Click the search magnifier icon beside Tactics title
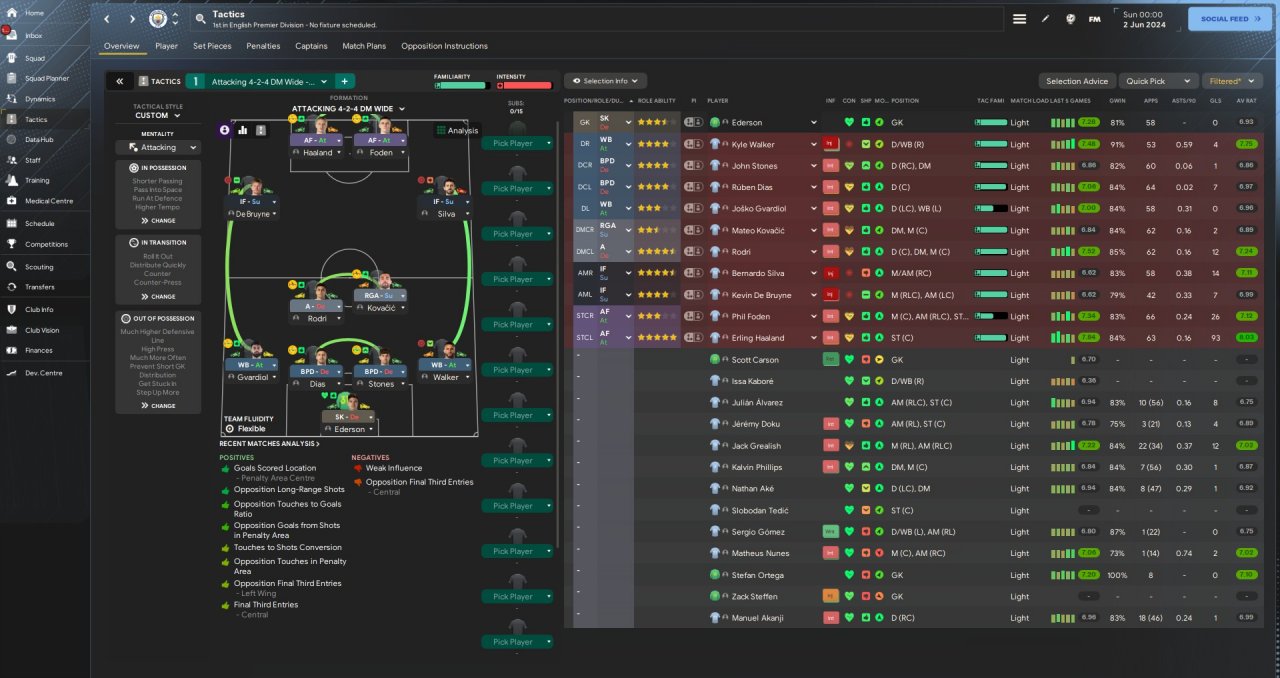1280x678 pixels. tap(201, 18)
